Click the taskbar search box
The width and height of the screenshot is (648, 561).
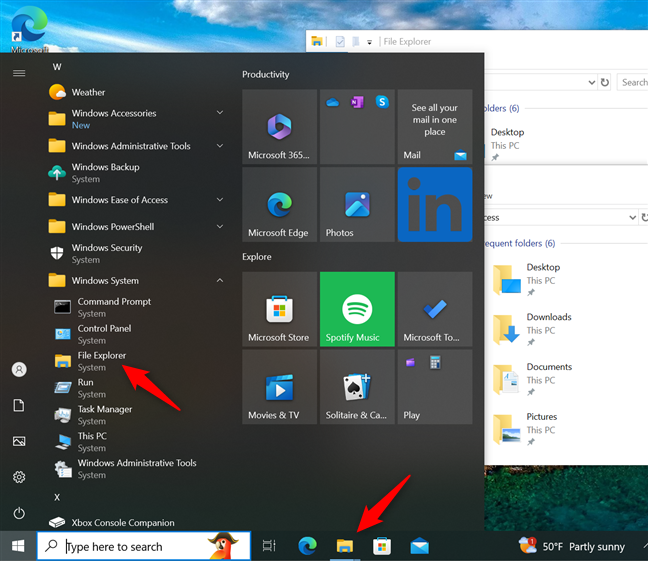[143, 546]
